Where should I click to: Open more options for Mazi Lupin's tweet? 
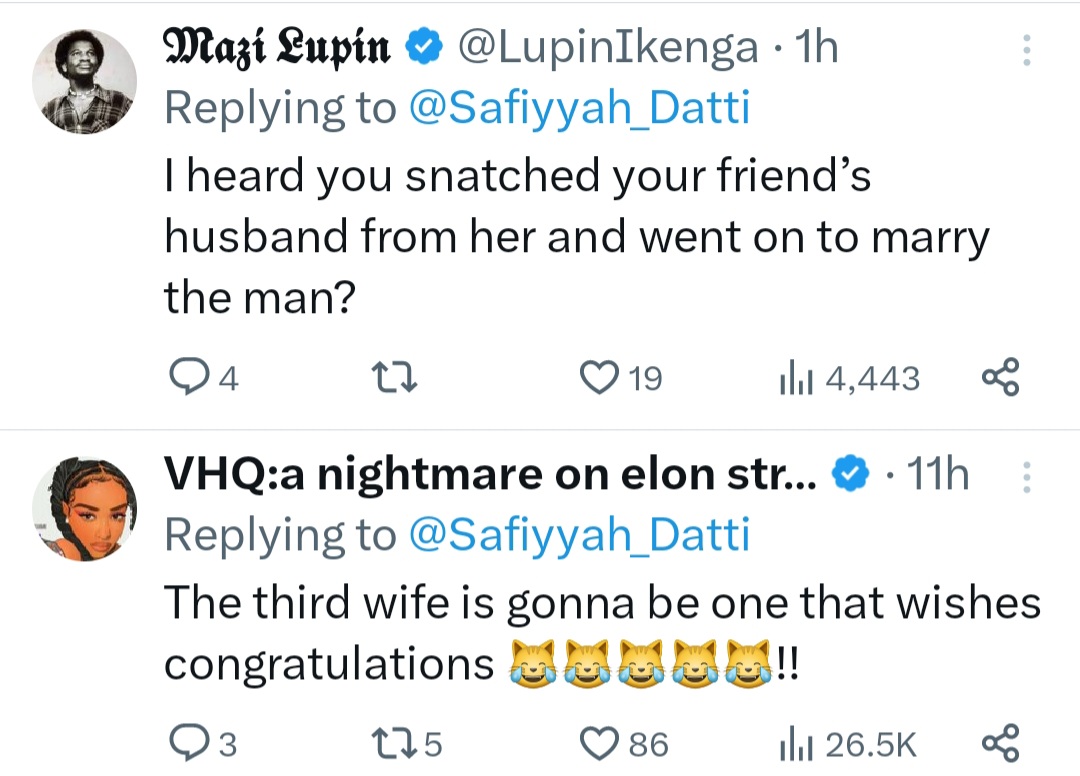1024,52
